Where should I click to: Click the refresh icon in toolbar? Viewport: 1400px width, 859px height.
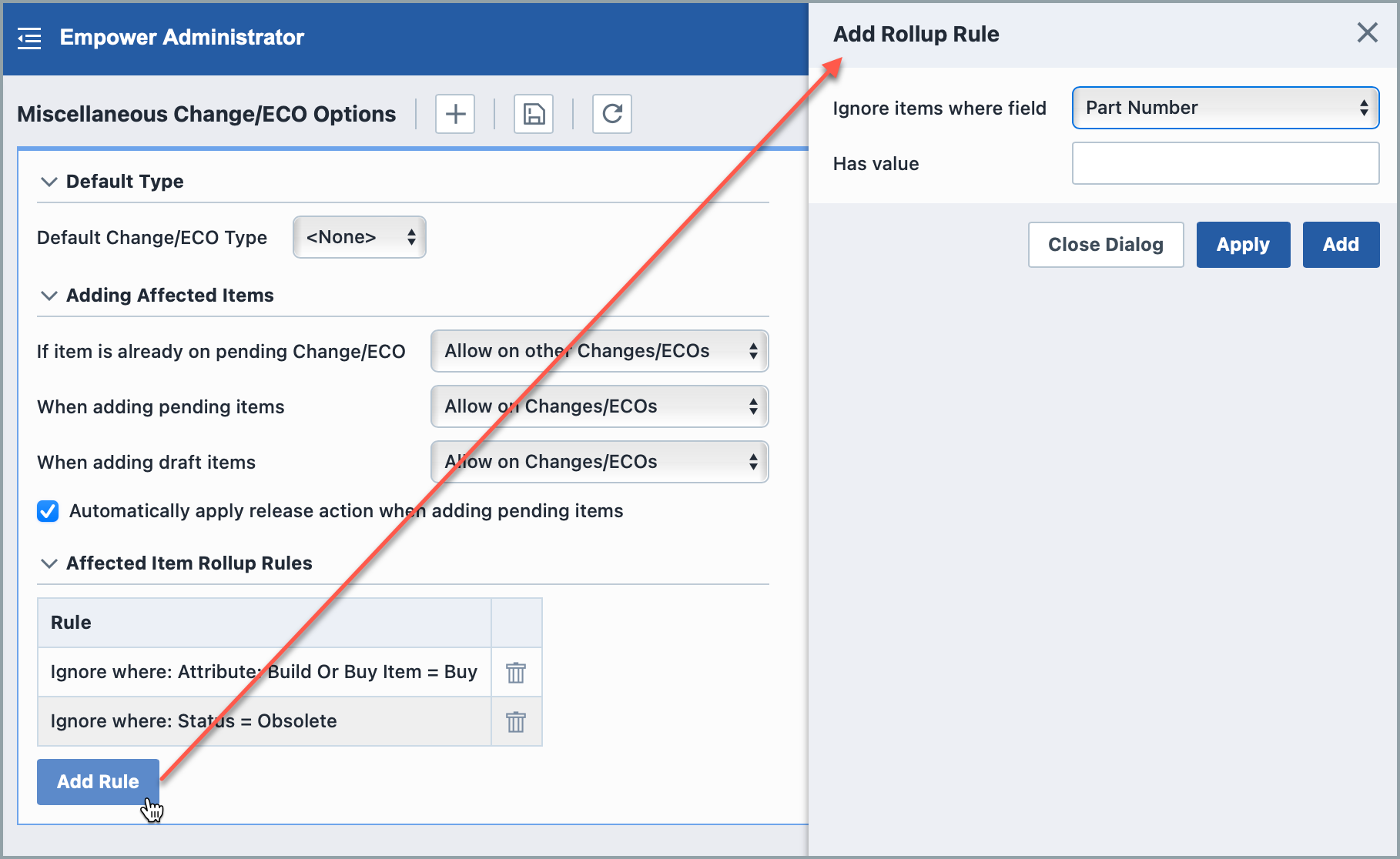612,114
